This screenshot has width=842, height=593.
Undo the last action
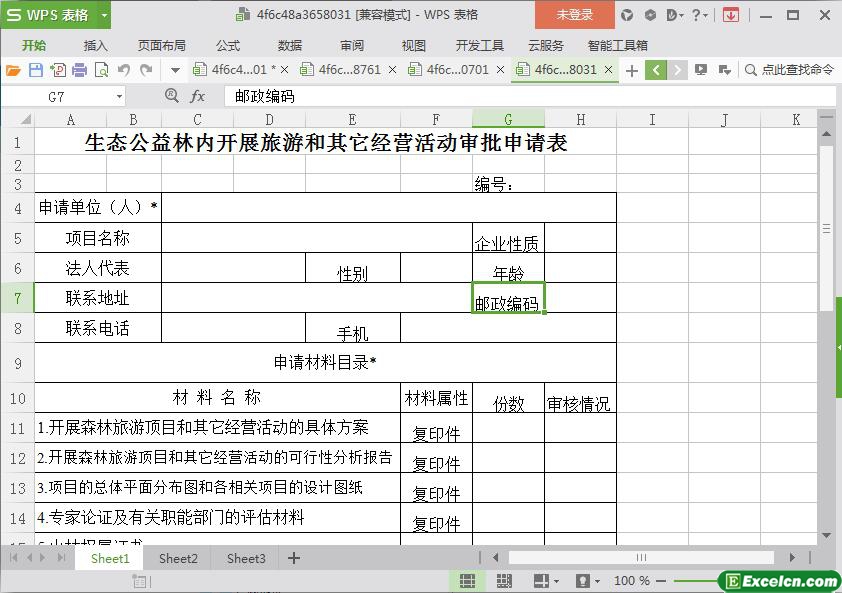pyautogui.click(x=124, y=70)
